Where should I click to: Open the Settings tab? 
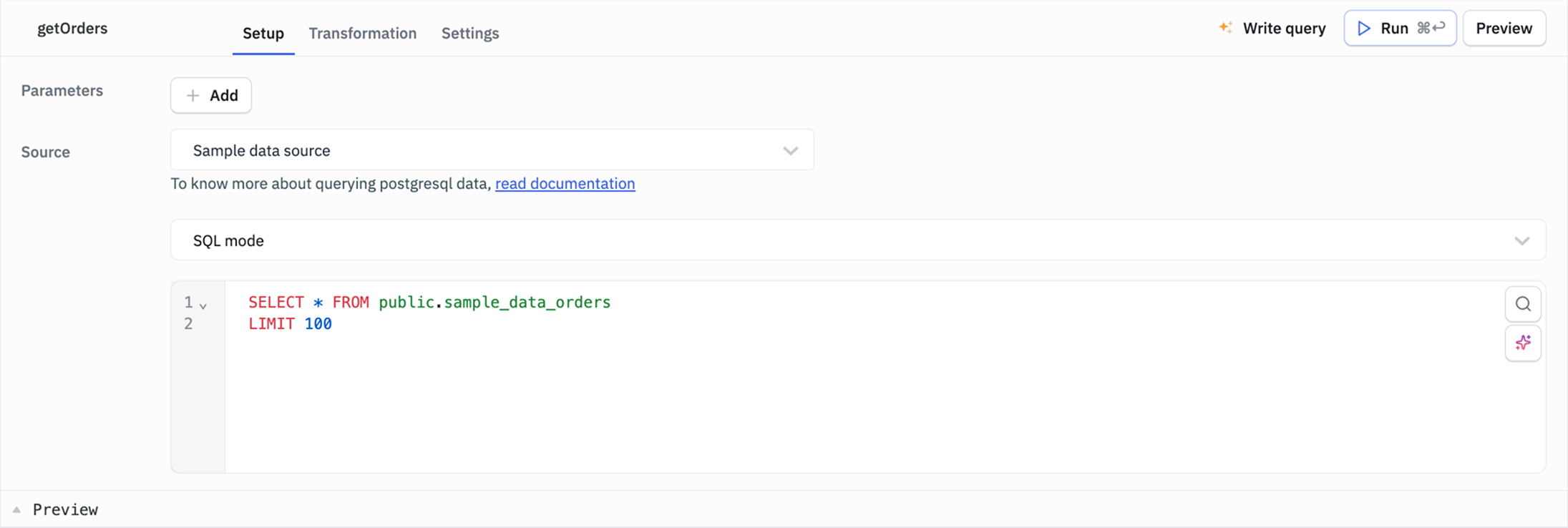[x=470, y=33]
